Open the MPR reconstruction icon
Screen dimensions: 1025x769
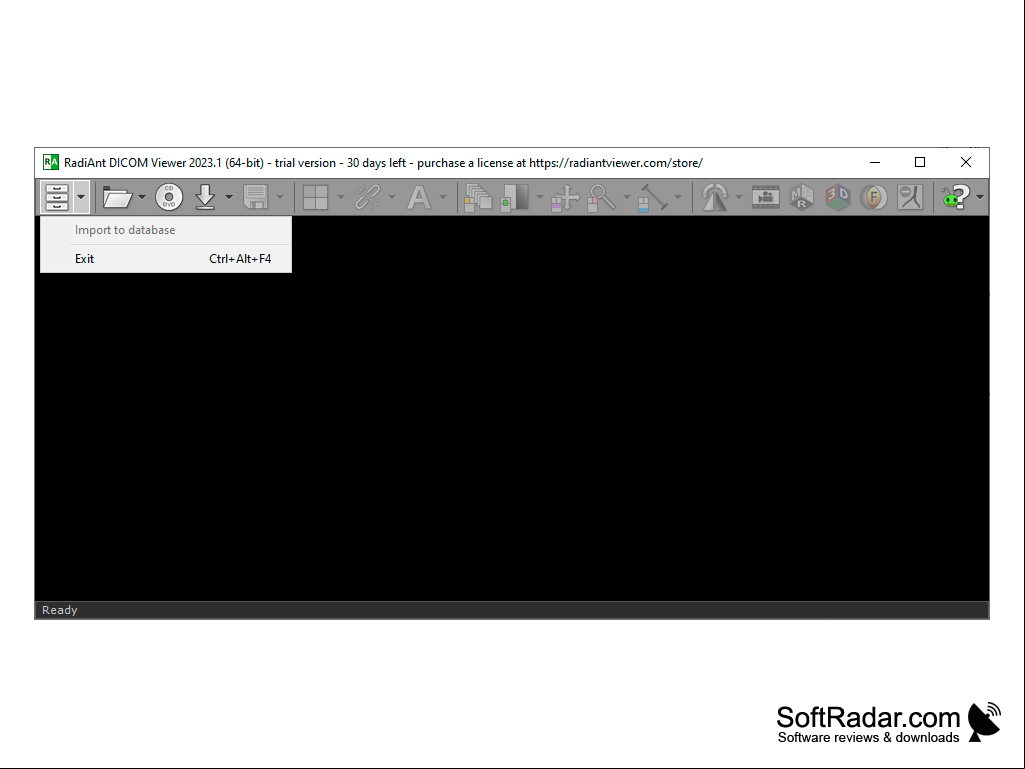pos(801,197)
